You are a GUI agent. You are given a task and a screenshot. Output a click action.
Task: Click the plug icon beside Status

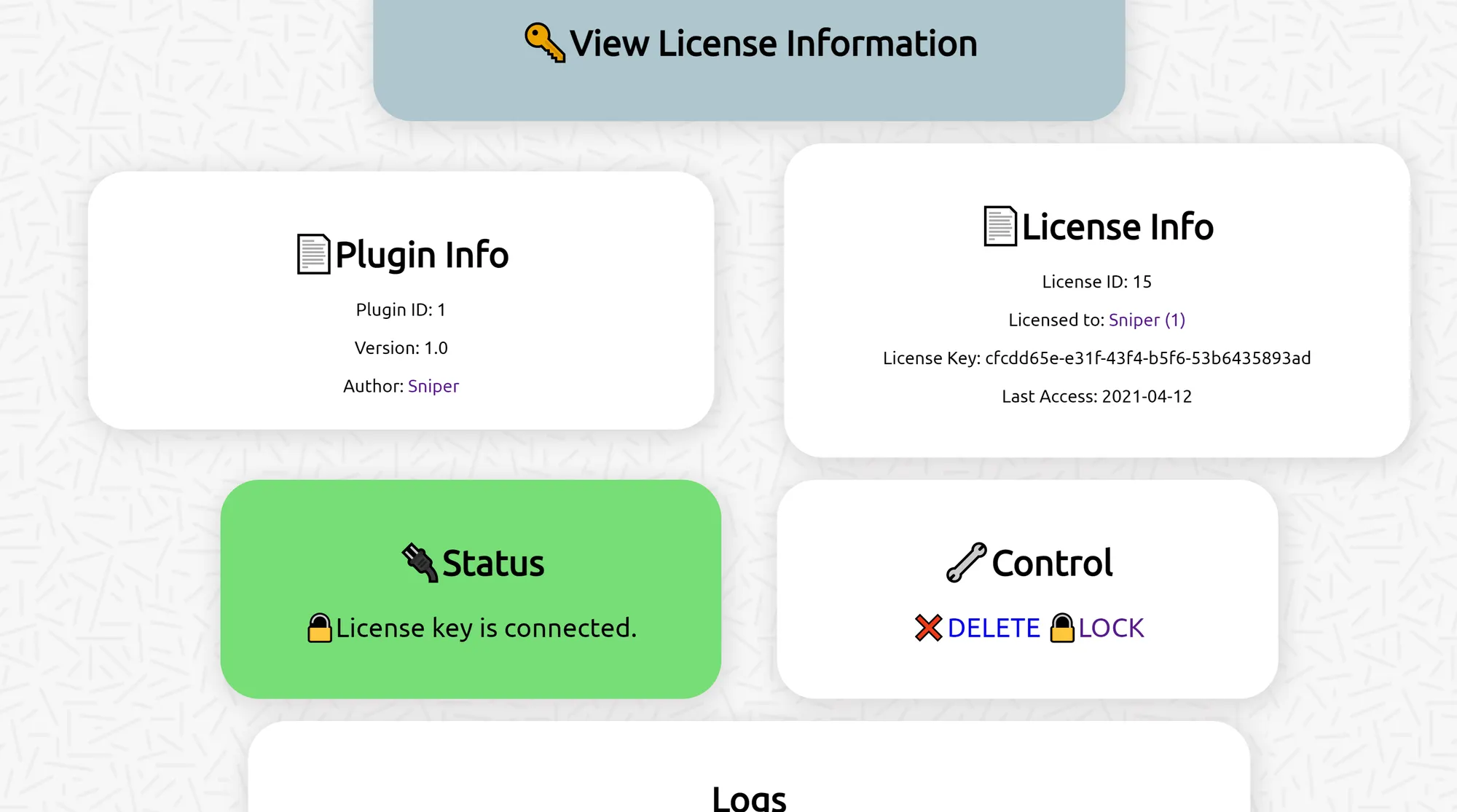(420, 563)
